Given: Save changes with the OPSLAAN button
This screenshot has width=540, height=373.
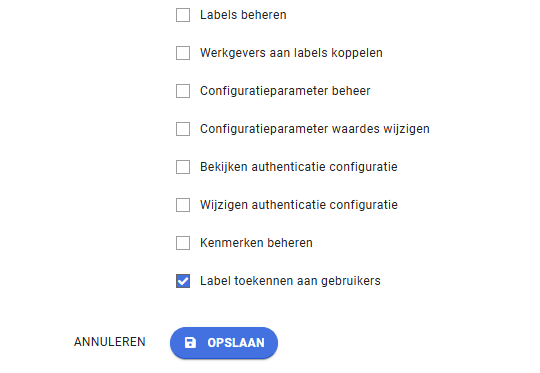Looking at the screenshot, I should [x=224, y=343].
